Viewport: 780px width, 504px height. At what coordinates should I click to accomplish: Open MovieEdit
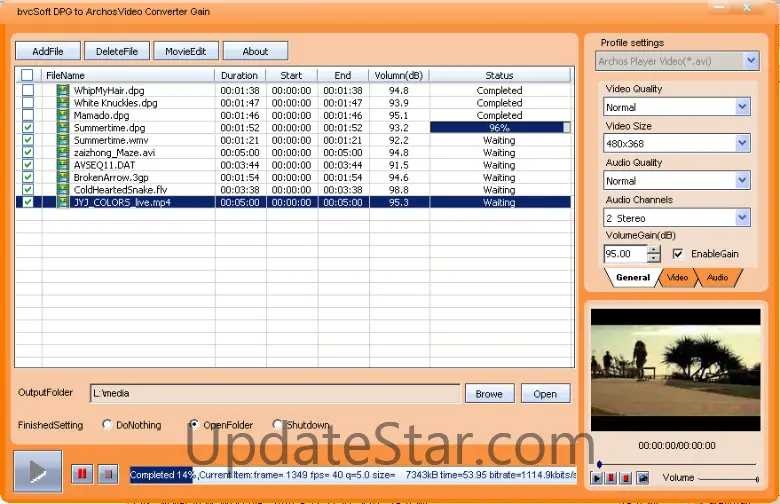point(186,51)
